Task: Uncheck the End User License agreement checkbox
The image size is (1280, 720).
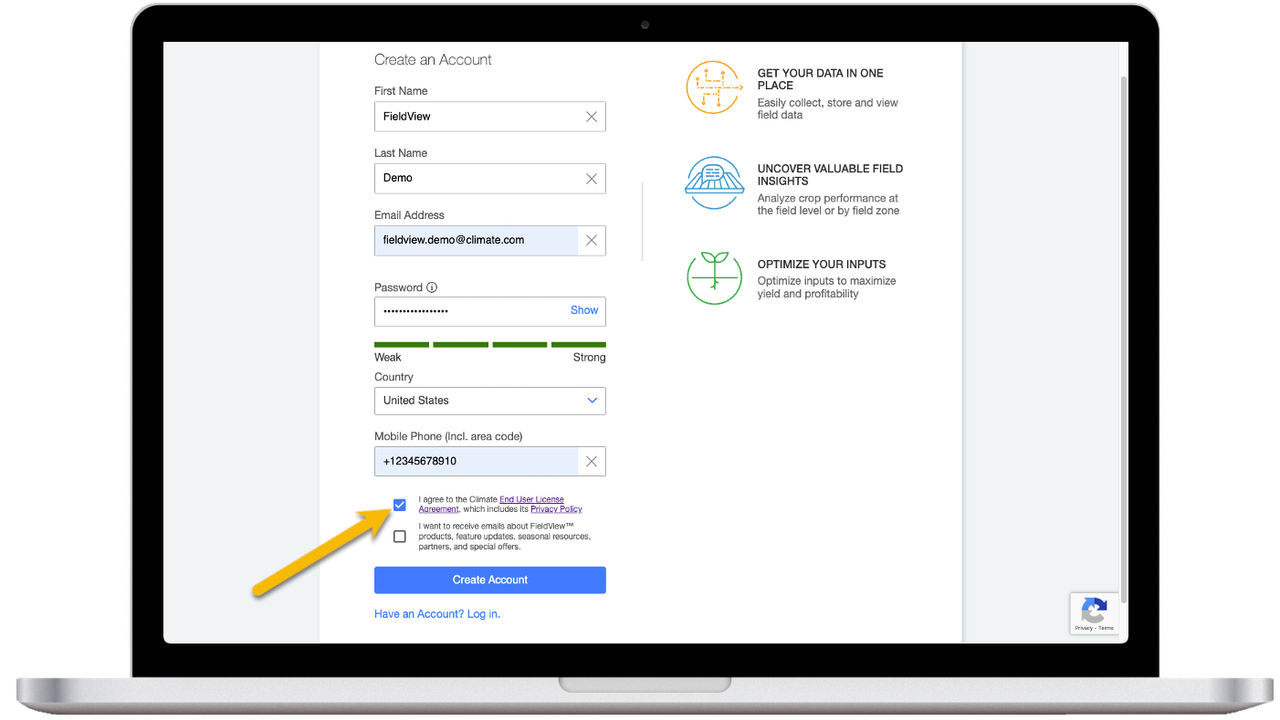Action: point(400,505)
